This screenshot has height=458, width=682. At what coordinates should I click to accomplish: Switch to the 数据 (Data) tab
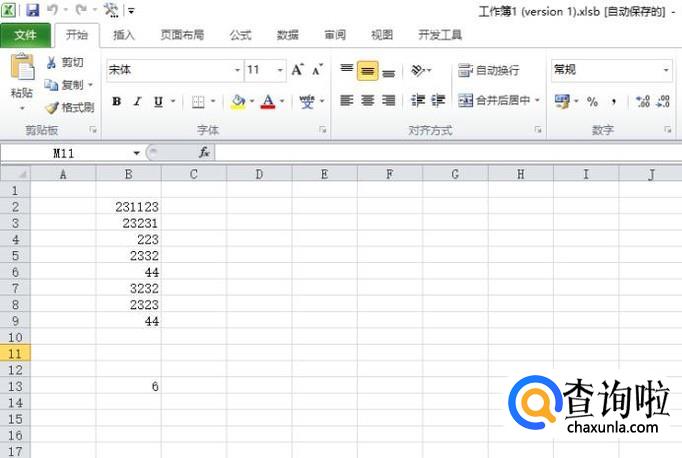point(288,35)
